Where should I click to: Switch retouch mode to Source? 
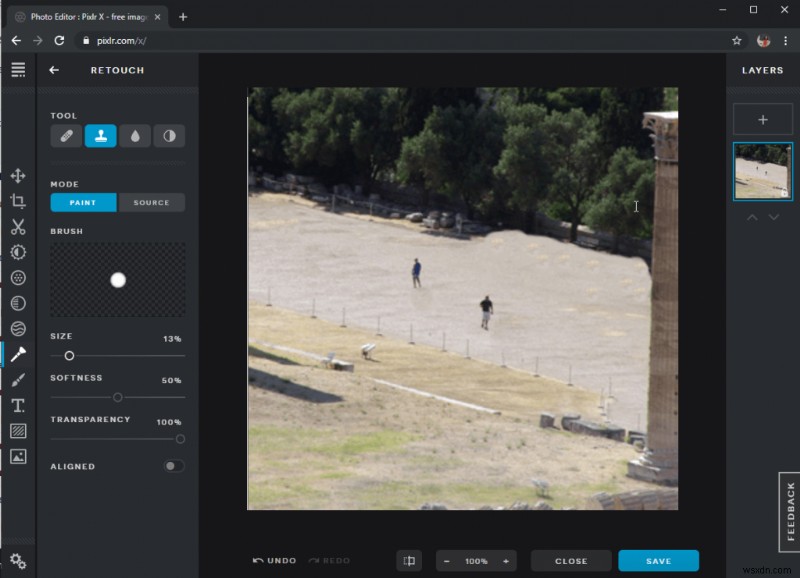[152, 202]
